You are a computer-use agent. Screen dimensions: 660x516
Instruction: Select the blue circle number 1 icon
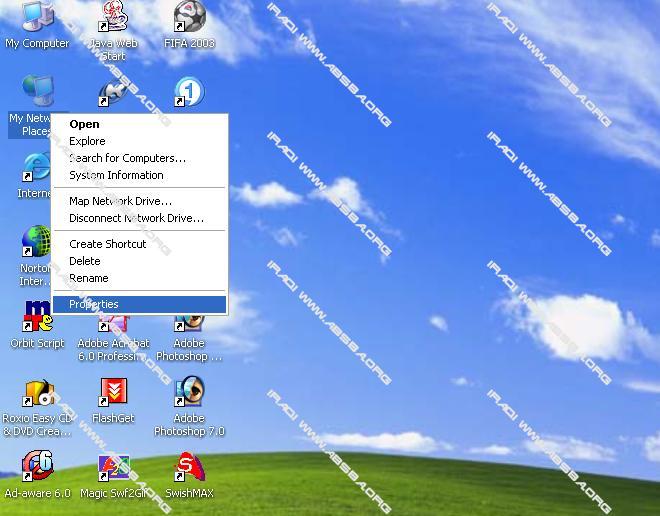pyautogui.click(x=189, y=91)
